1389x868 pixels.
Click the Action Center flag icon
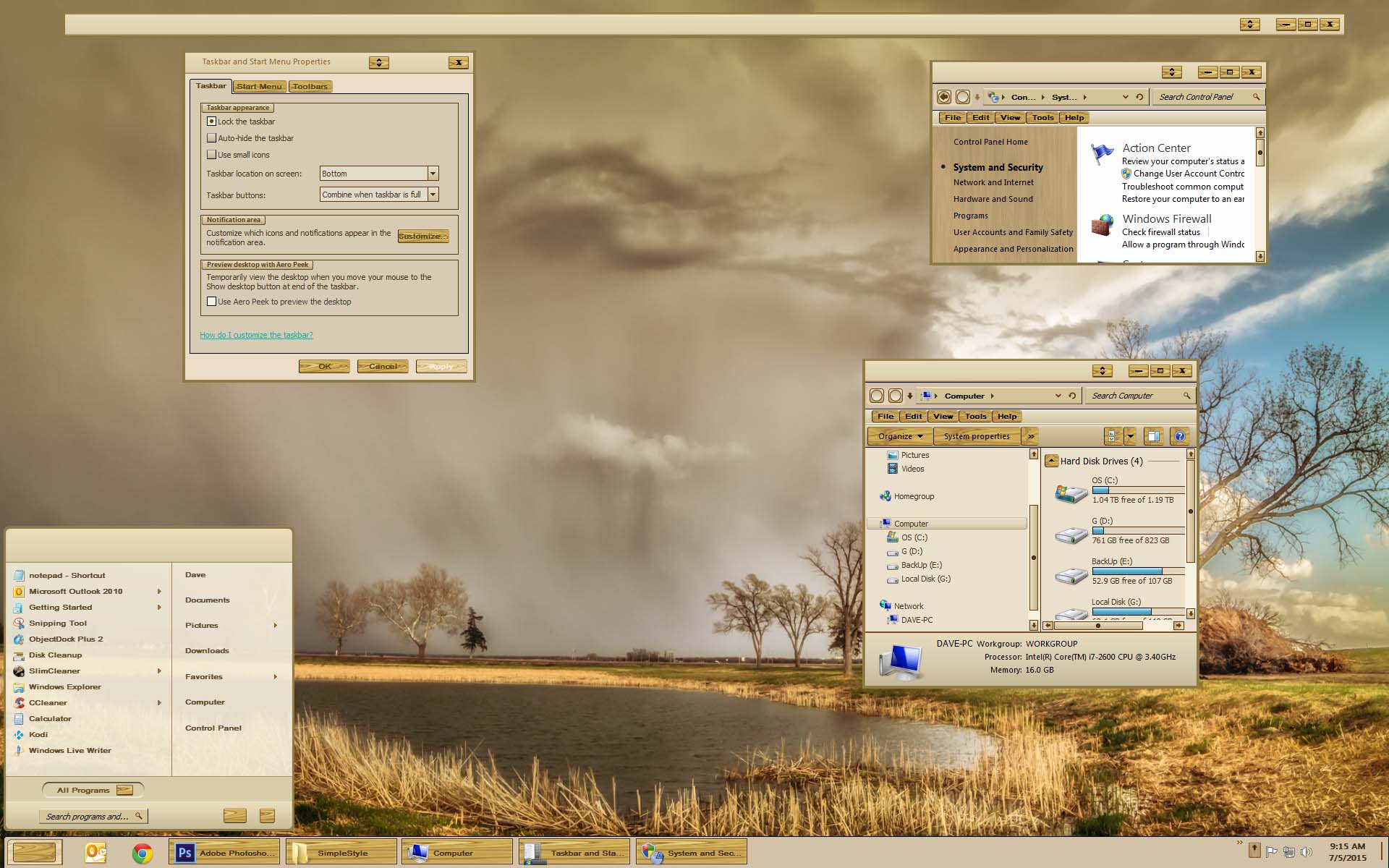tap(1102, 154)
